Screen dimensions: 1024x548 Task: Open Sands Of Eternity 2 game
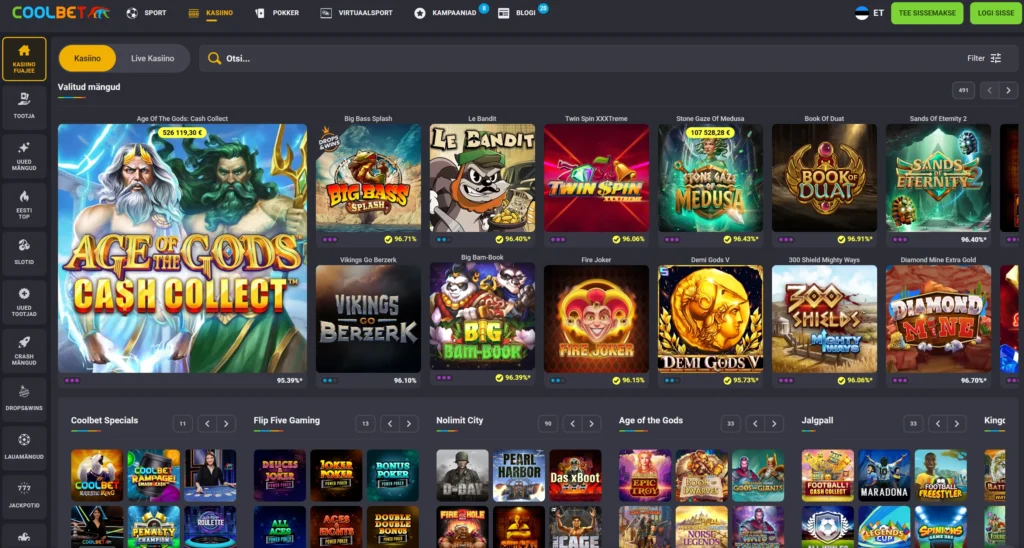938,178
